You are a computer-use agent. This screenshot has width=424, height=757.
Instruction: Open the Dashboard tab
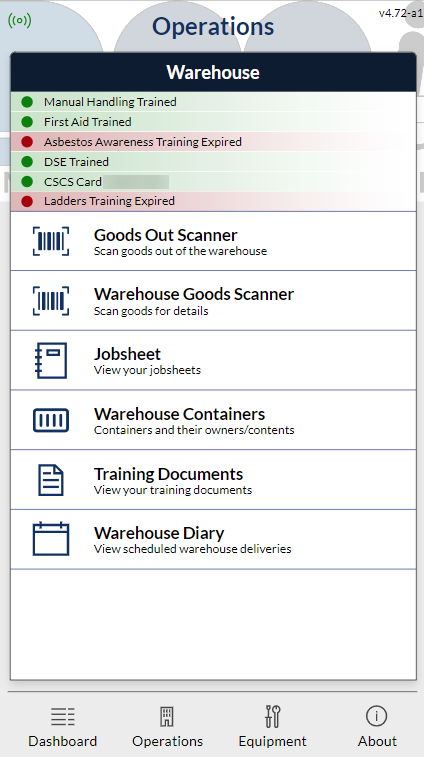tap(62, 727)
